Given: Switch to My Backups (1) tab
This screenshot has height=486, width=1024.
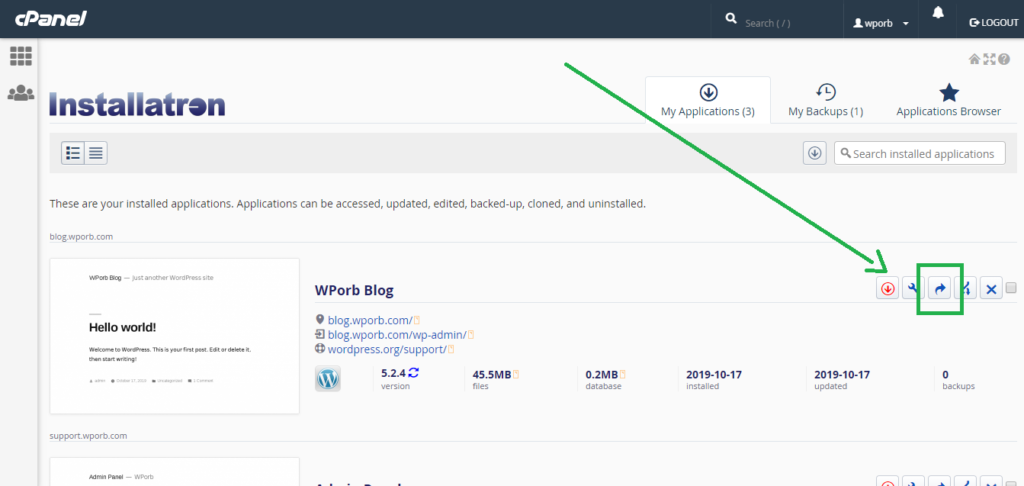Looking at the screenshot, I should pos(825,100).
